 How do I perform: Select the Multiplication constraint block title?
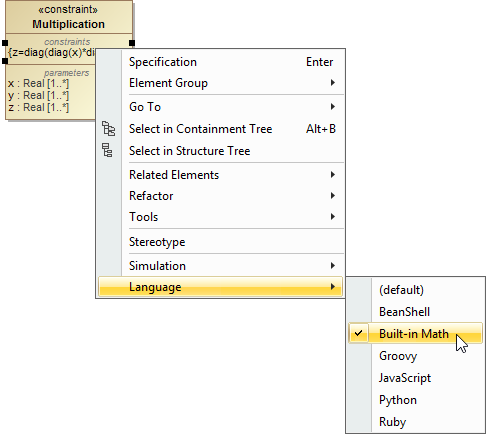click(68, 24)
